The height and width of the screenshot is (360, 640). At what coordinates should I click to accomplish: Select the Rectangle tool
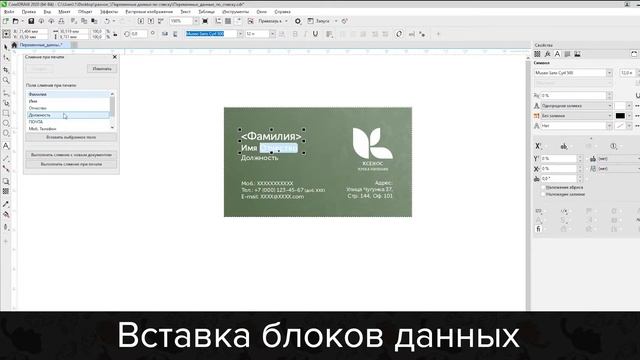[x=6, y=113]
